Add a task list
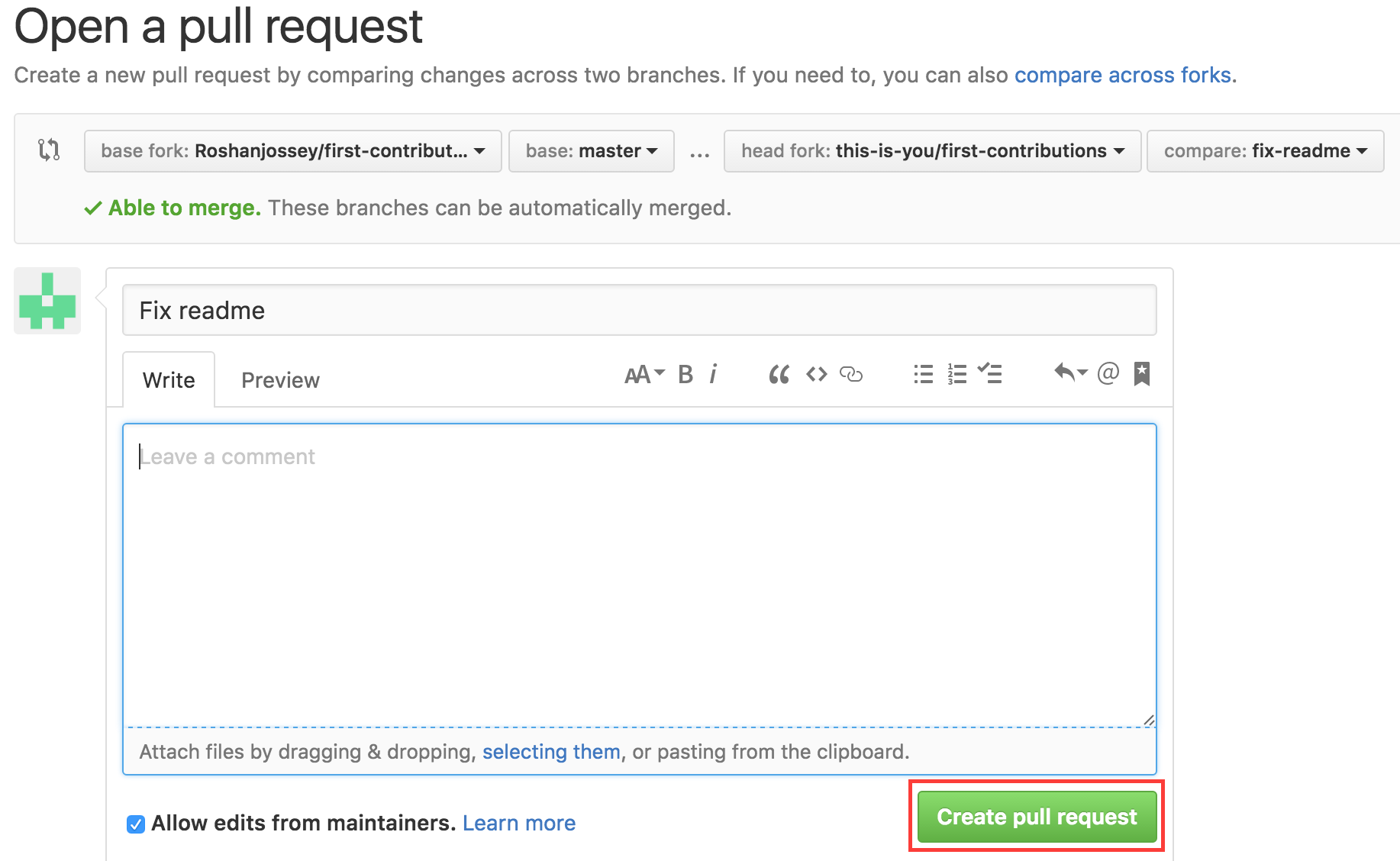 (x=990, y=373)
